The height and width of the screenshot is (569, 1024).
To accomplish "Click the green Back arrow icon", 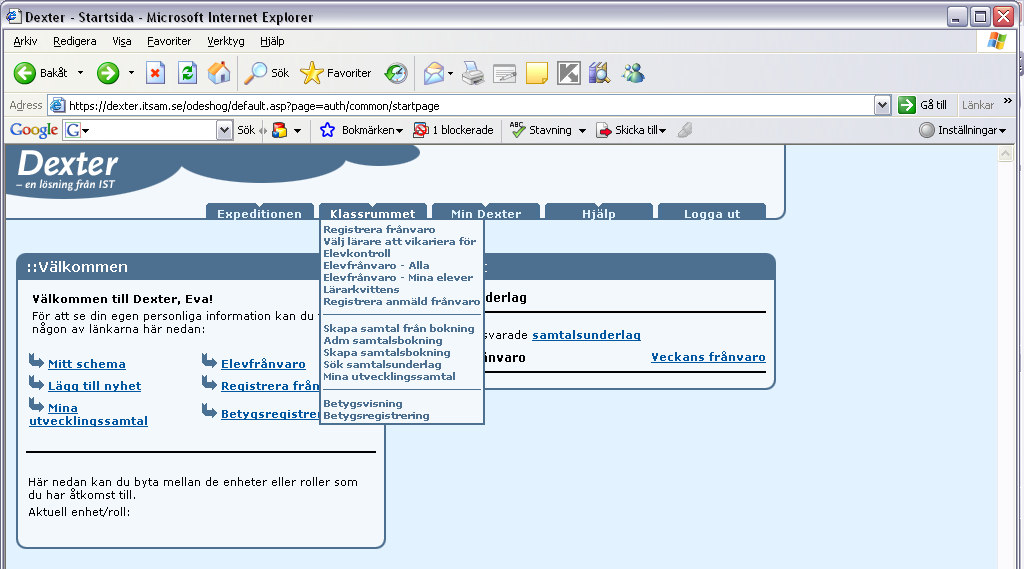I will [25, 73].
